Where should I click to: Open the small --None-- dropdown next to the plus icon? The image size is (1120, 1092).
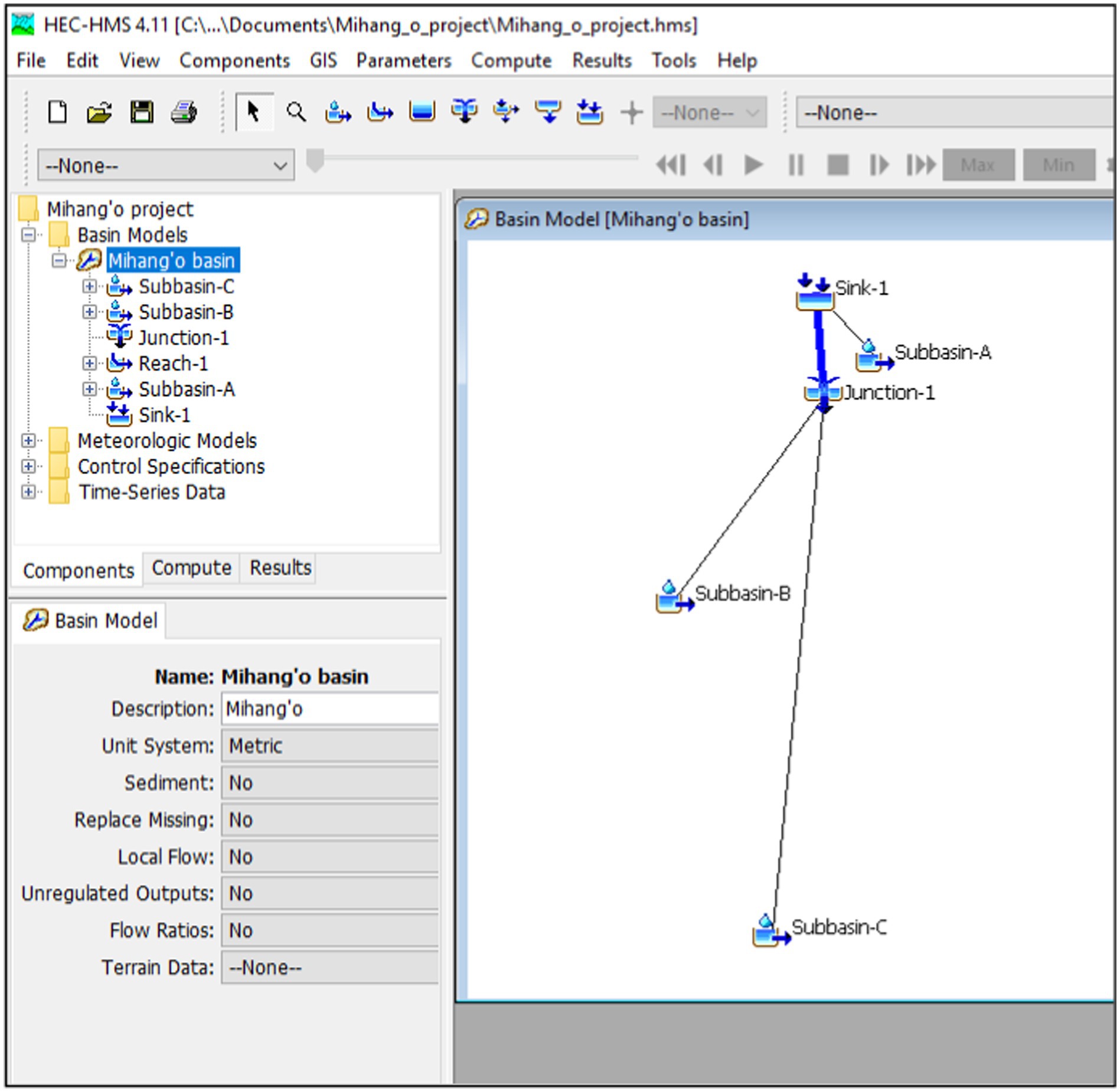(x=709, y=112)
